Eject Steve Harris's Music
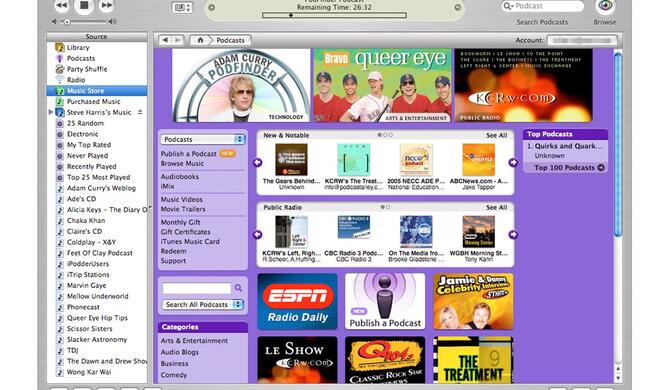Screen dimensions: 660x390 point(140,112)
